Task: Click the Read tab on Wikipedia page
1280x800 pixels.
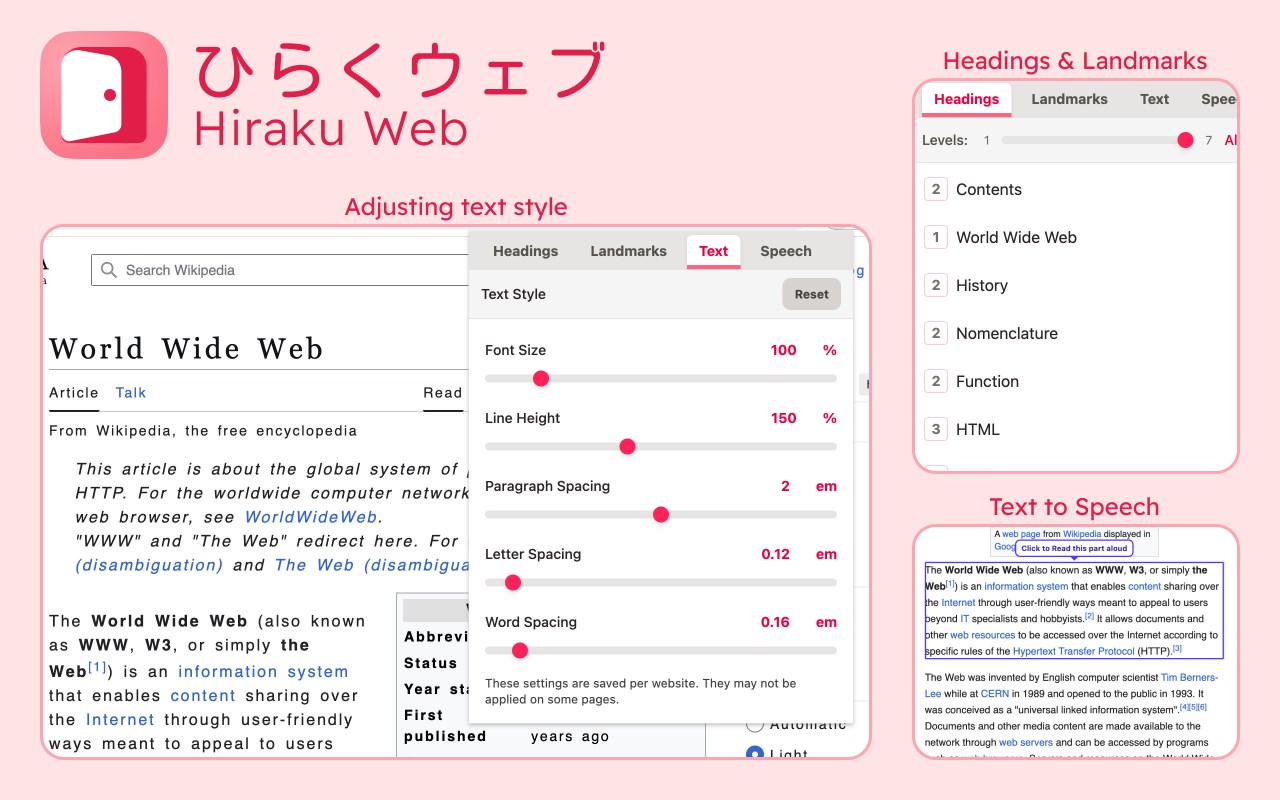Action: 442,392
